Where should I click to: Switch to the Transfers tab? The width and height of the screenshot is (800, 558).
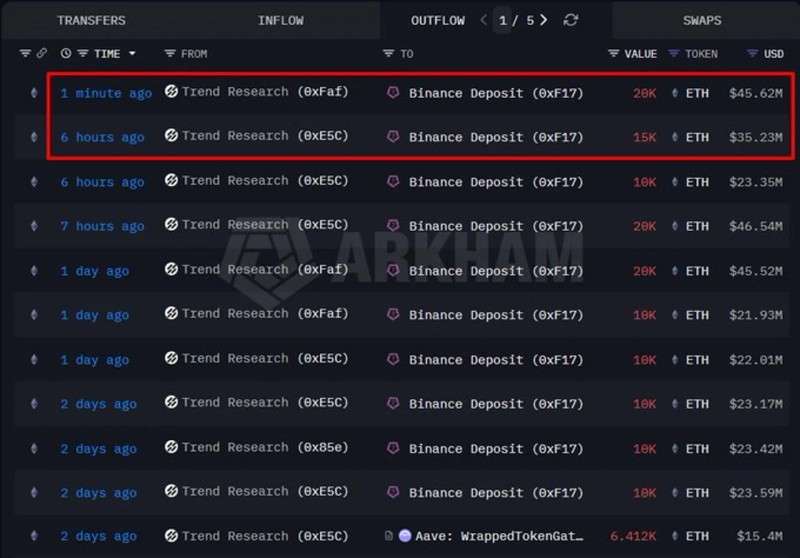(91, 20)
